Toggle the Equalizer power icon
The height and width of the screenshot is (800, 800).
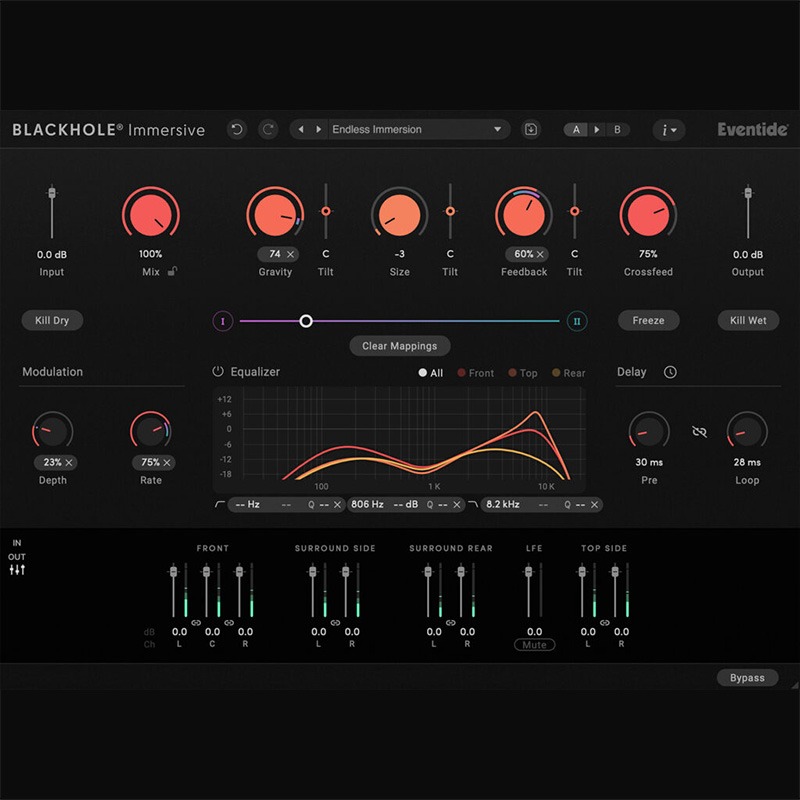click(x=218, y=371)
